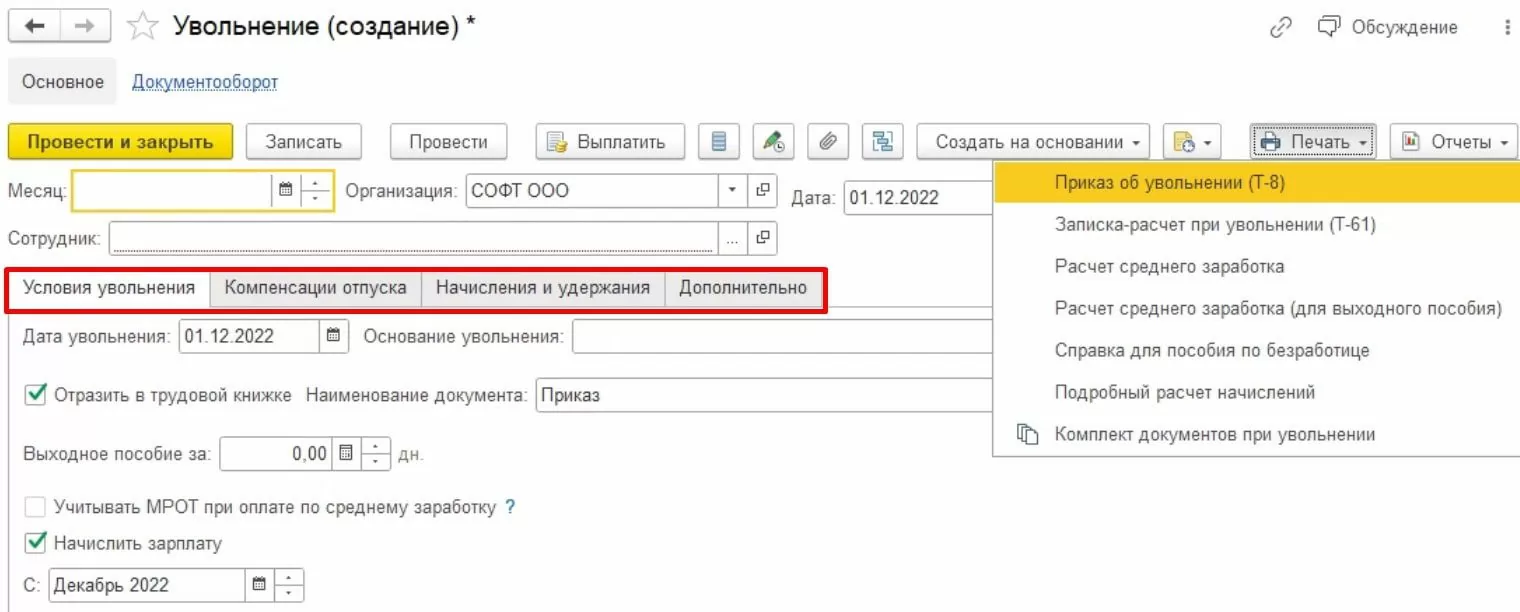Click the Выплатить button
The width and height of the screenshot is (1520, 612).
coord(610,142)
